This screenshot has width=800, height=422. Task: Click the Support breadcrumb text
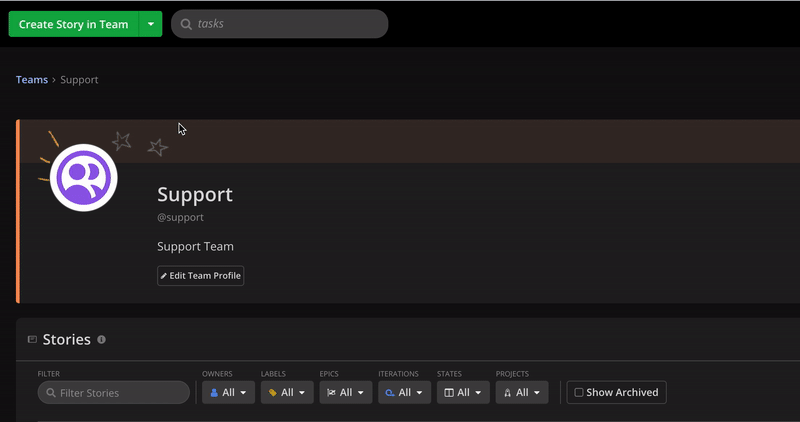pyautogui.click(x=79, y=80)
